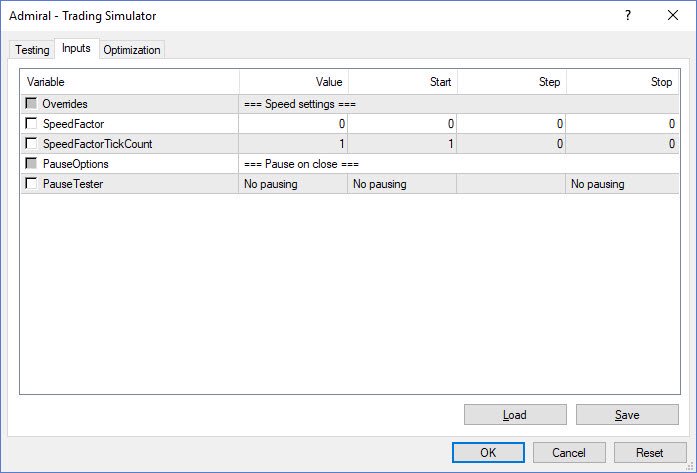The image size is (697, 473).
Task: Open PauseTester Value 'No pausing' dropdown
Action: (293, 184)
